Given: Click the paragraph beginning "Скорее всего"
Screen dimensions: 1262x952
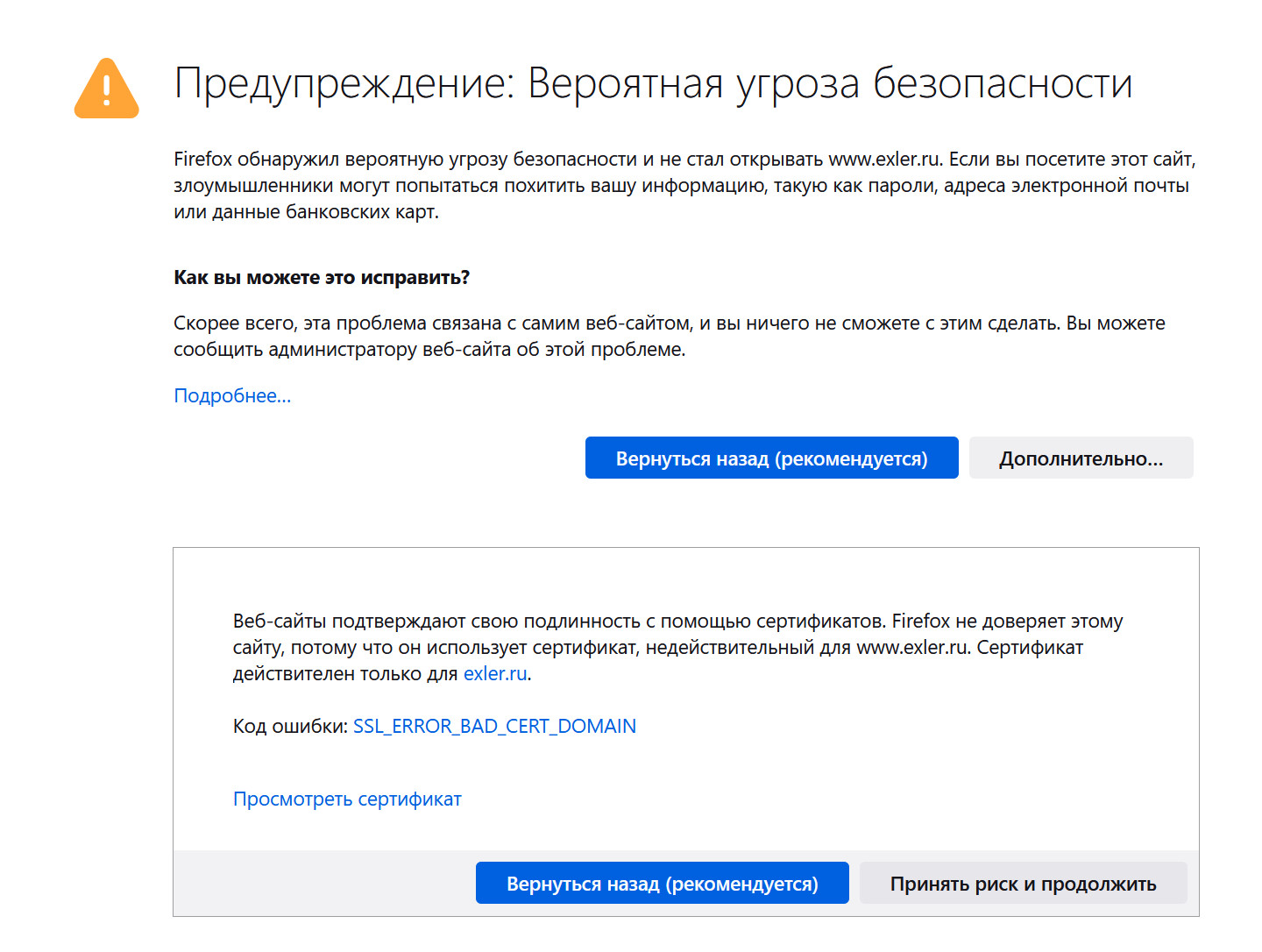Looking at the screenshot, I should pos(526,323).
